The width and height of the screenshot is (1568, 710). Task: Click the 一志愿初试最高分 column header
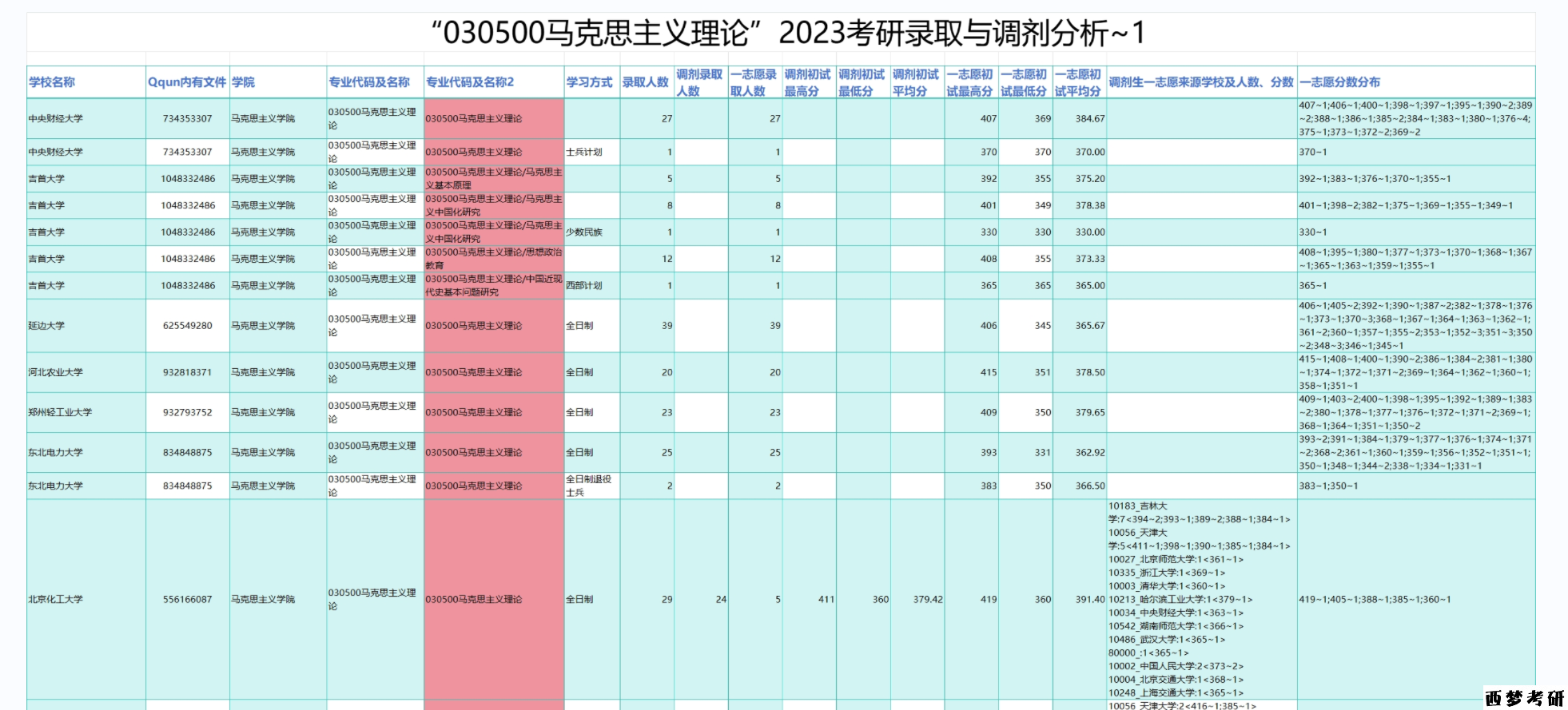[970, 82]
